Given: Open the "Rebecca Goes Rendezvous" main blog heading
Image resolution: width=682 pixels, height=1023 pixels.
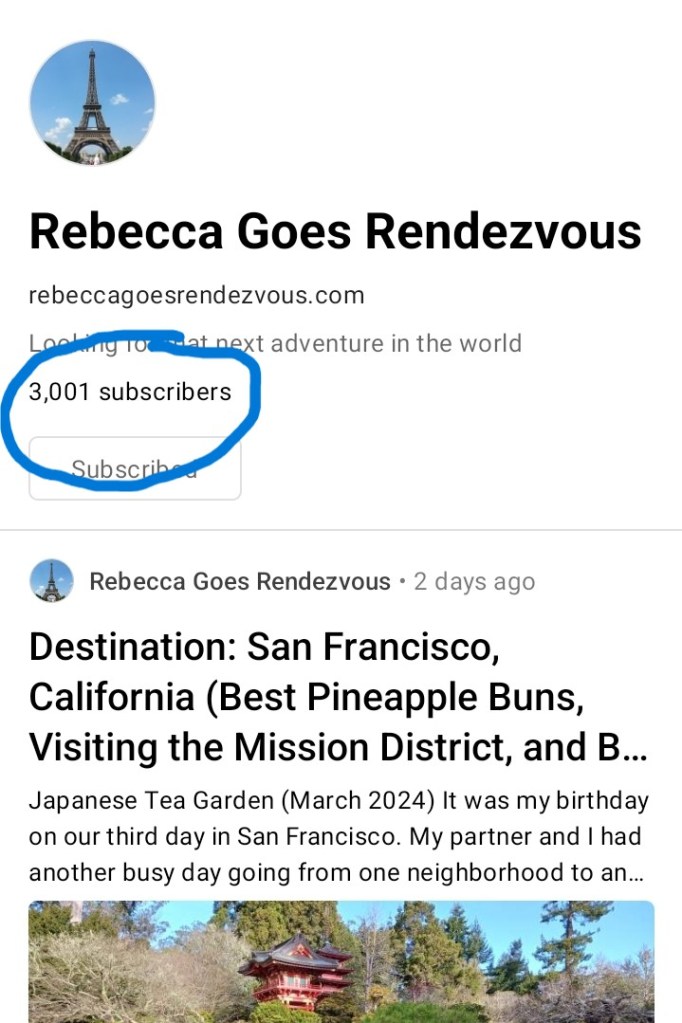Looking at the screenshot, I should (335, 232).
